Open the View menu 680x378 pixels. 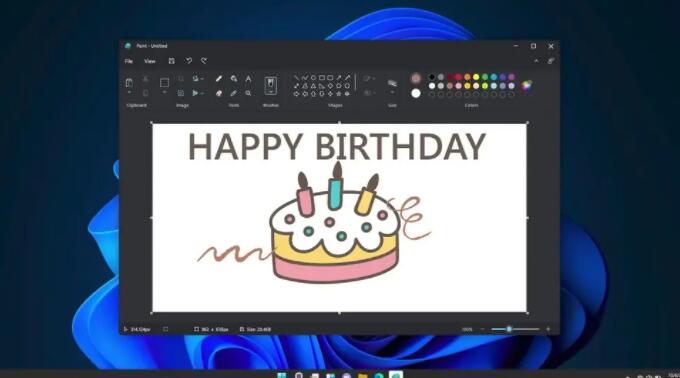150,61
